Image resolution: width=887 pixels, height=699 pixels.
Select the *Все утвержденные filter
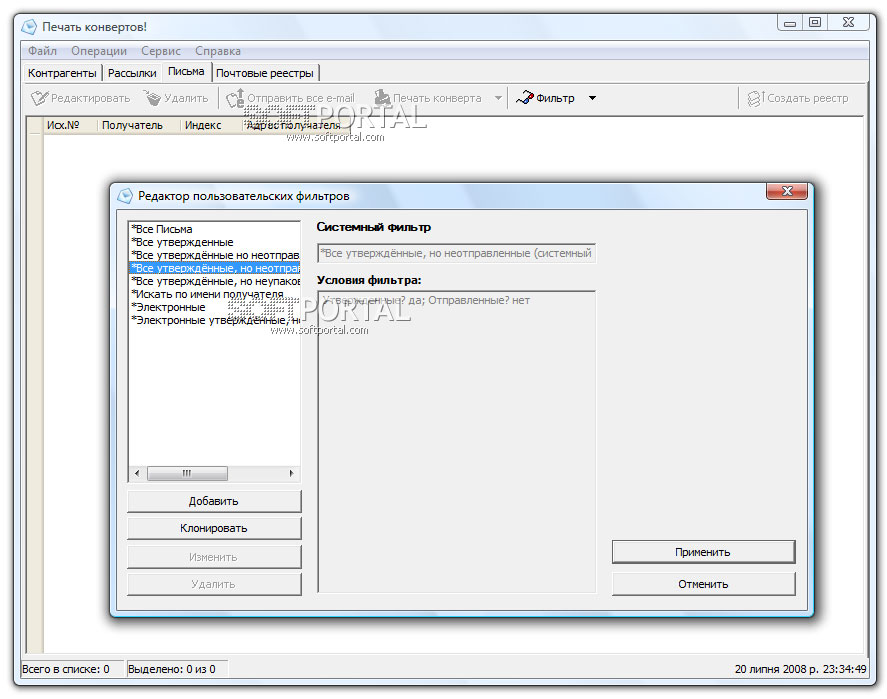[x=214, y=242]
